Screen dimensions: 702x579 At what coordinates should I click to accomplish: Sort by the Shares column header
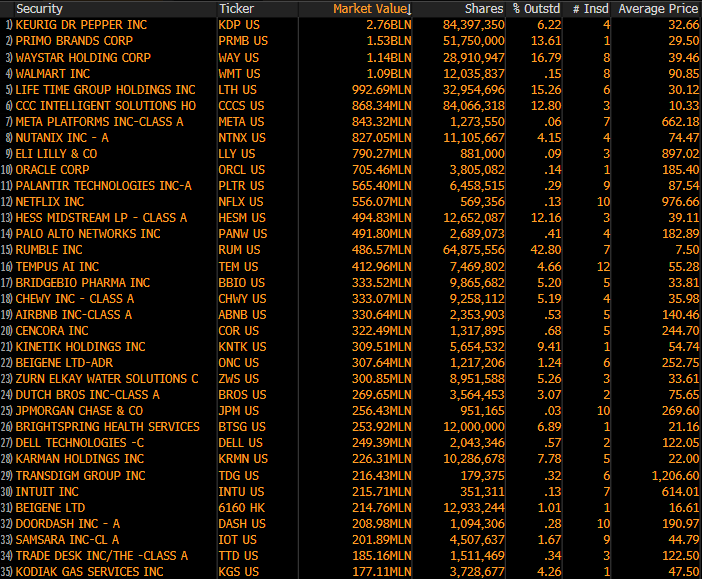484,9
